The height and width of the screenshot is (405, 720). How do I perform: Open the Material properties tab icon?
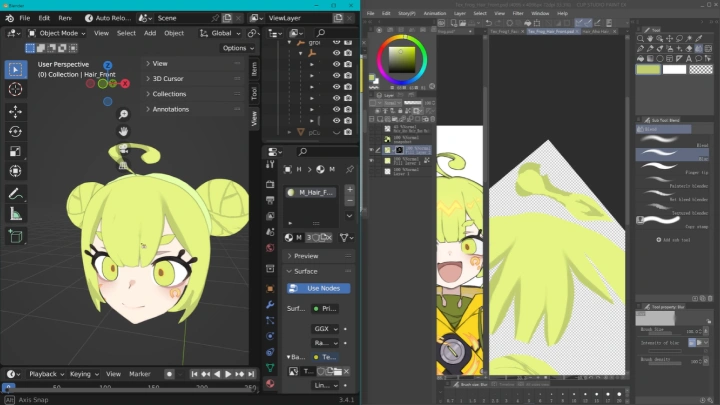pyautogui.click(x=270, y=383)
